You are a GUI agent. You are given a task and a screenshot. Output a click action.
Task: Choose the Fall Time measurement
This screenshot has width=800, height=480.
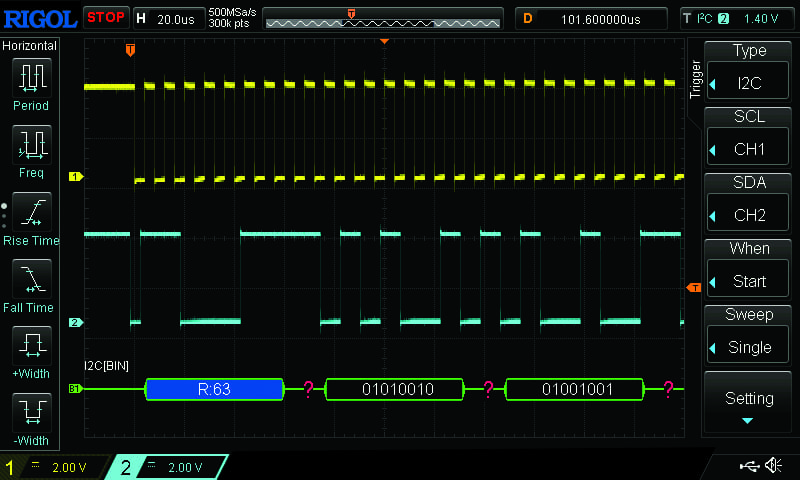pos(31,280)
